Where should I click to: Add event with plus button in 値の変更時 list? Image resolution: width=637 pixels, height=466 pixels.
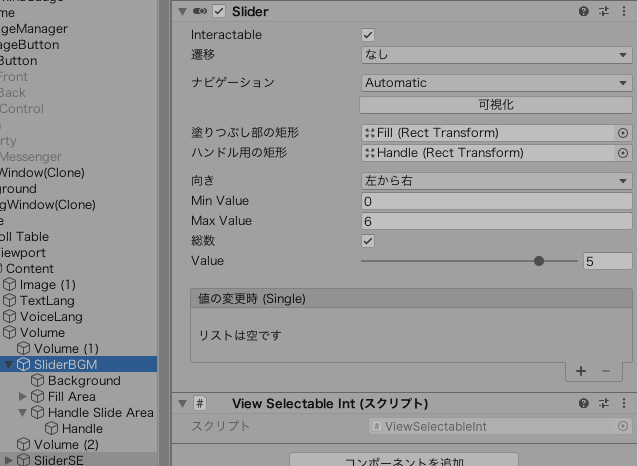point(581,371)
